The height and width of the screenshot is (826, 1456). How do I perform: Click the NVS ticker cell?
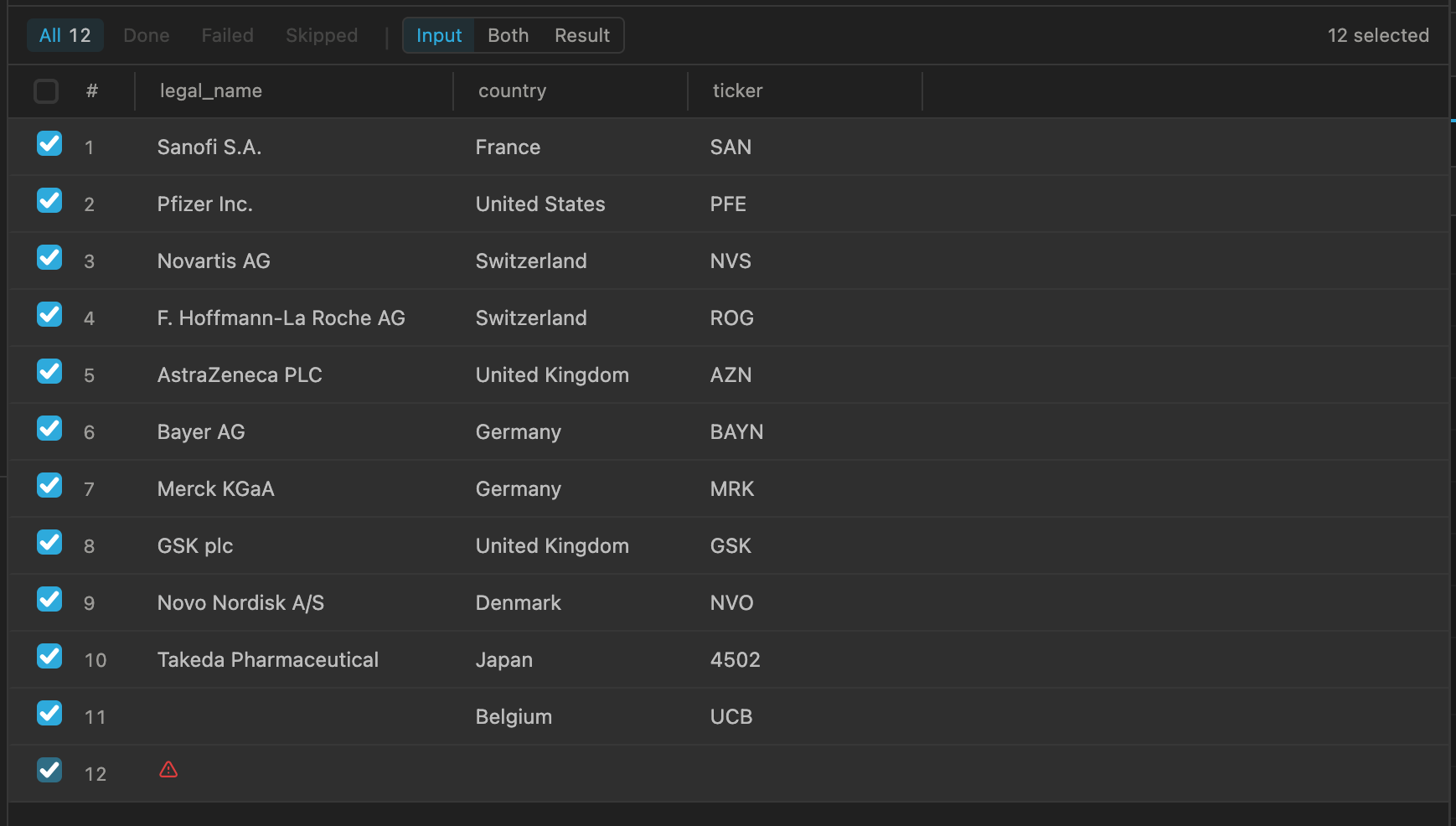[731, 261]
